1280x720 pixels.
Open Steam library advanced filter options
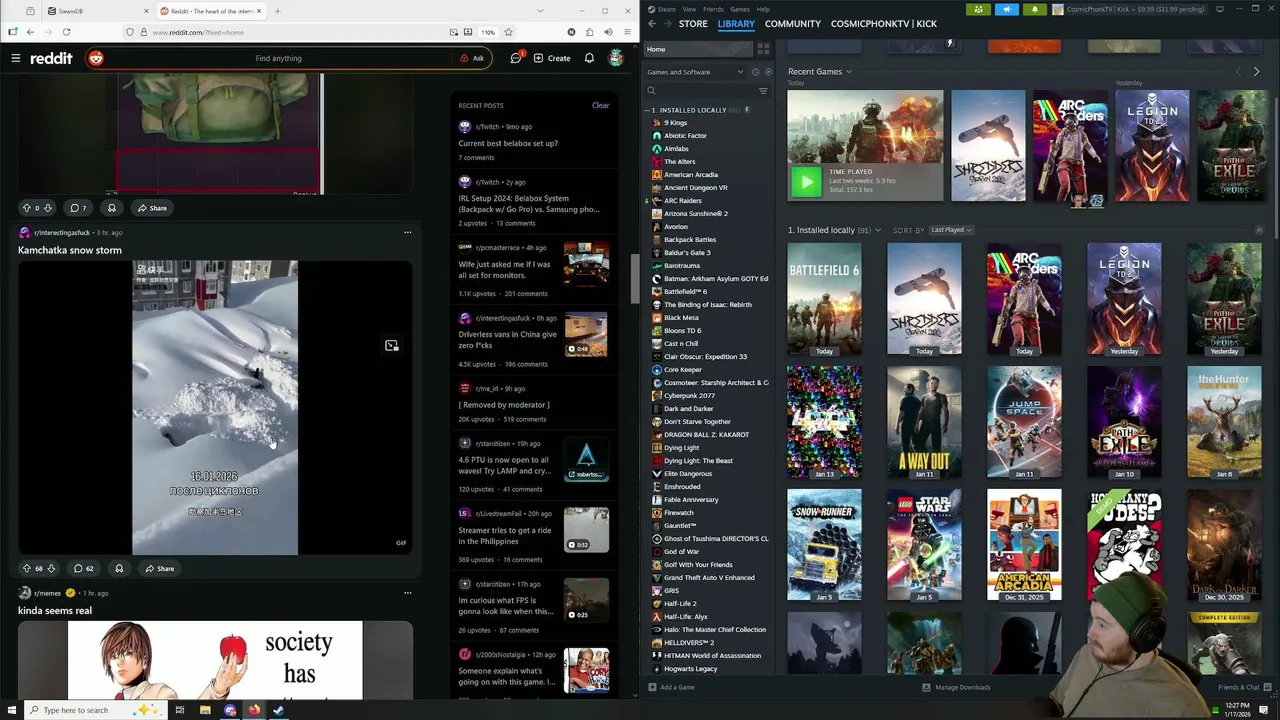click(x=763, y=91)
